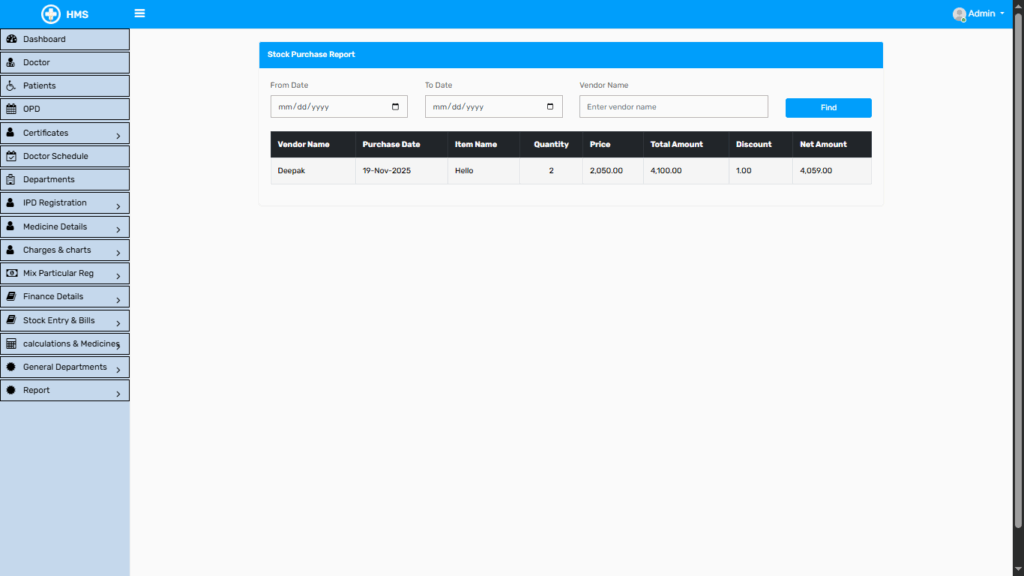Open the From Date calendar picker icon

[x=395, y=107]
